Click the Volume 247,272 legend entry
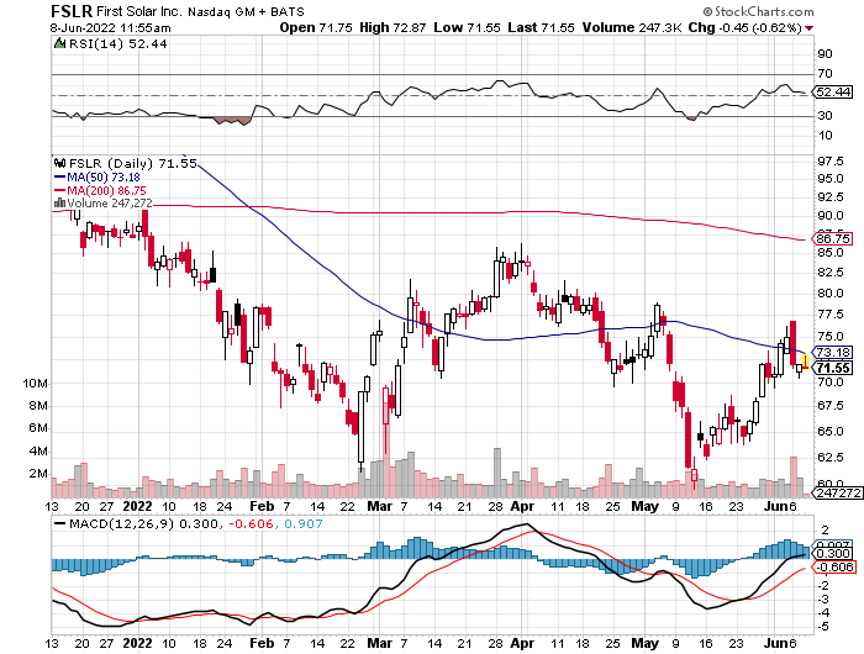This screenshot has width=864, height=654. (x=109, y=203)
